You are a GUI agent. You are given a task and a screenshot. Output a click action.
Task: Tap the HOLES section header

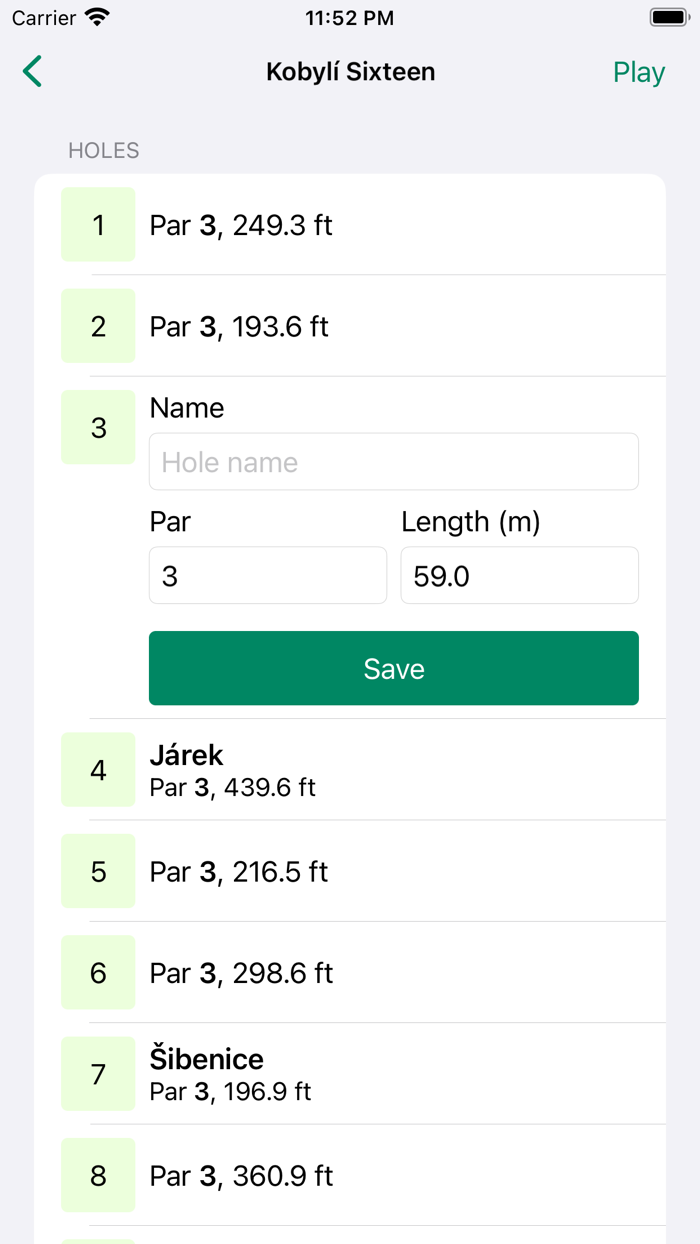point(103,150)
